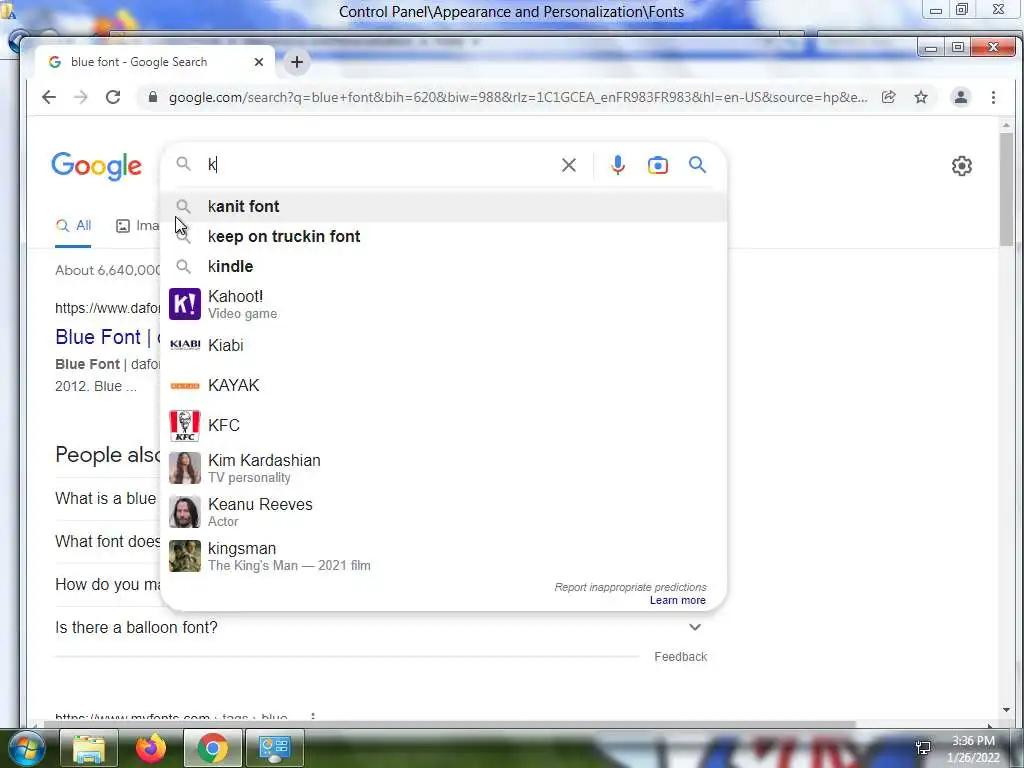Search by image with camera icon

point(658,165)
